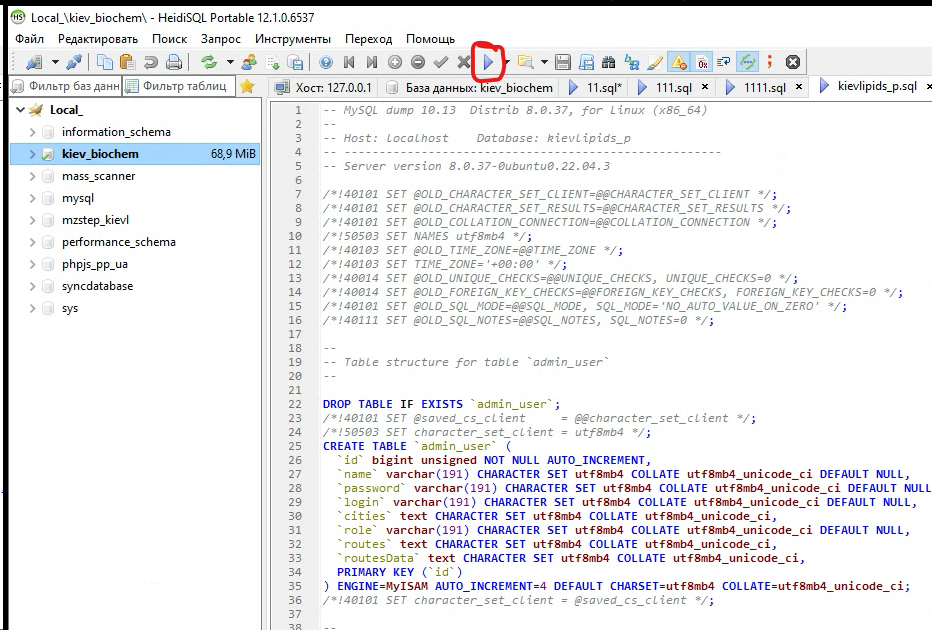Image resolution: width=932 pixels, height=630 pixels.
Task: Execute the query with the blue play icon
Action: click(488, 61)
